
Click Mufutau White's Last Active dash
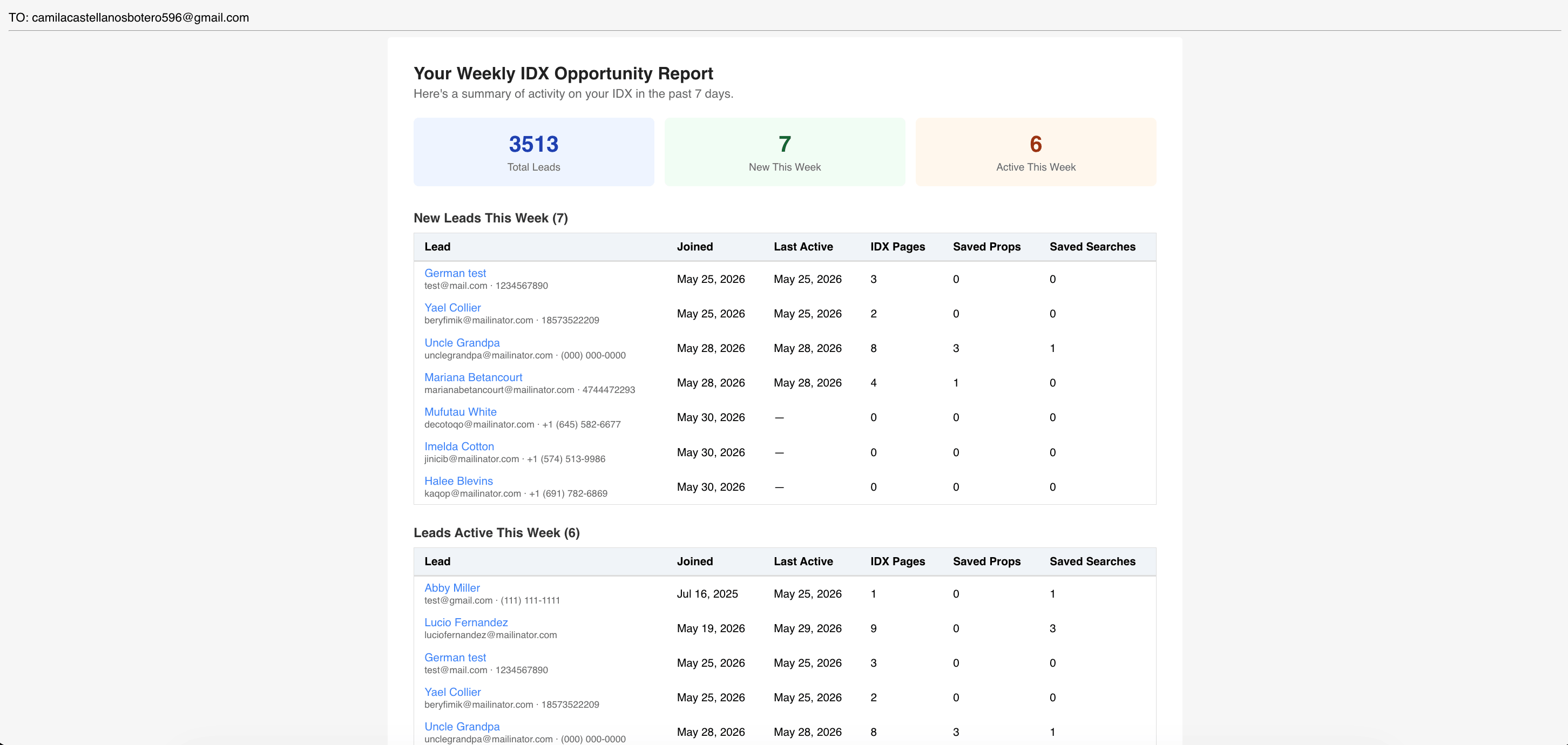[779, 417]
